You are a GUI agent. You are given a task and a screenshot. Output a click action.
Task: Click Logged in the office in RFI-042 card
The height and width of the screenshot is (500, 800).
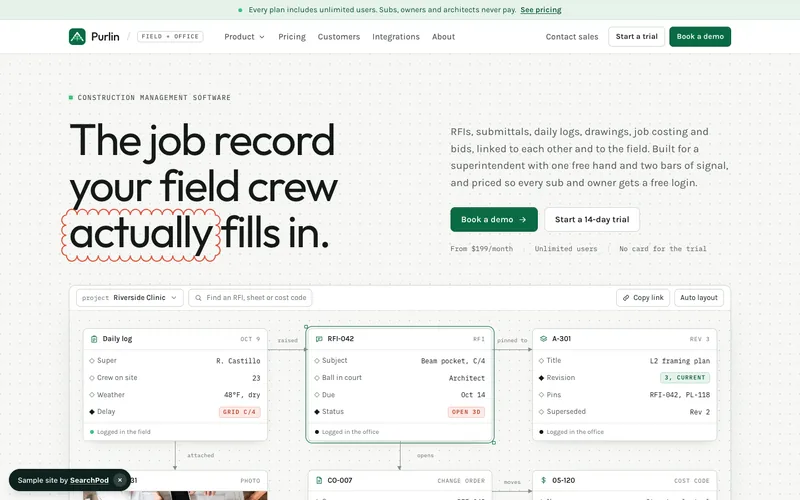pyautogui.click(x=350, y=432)
